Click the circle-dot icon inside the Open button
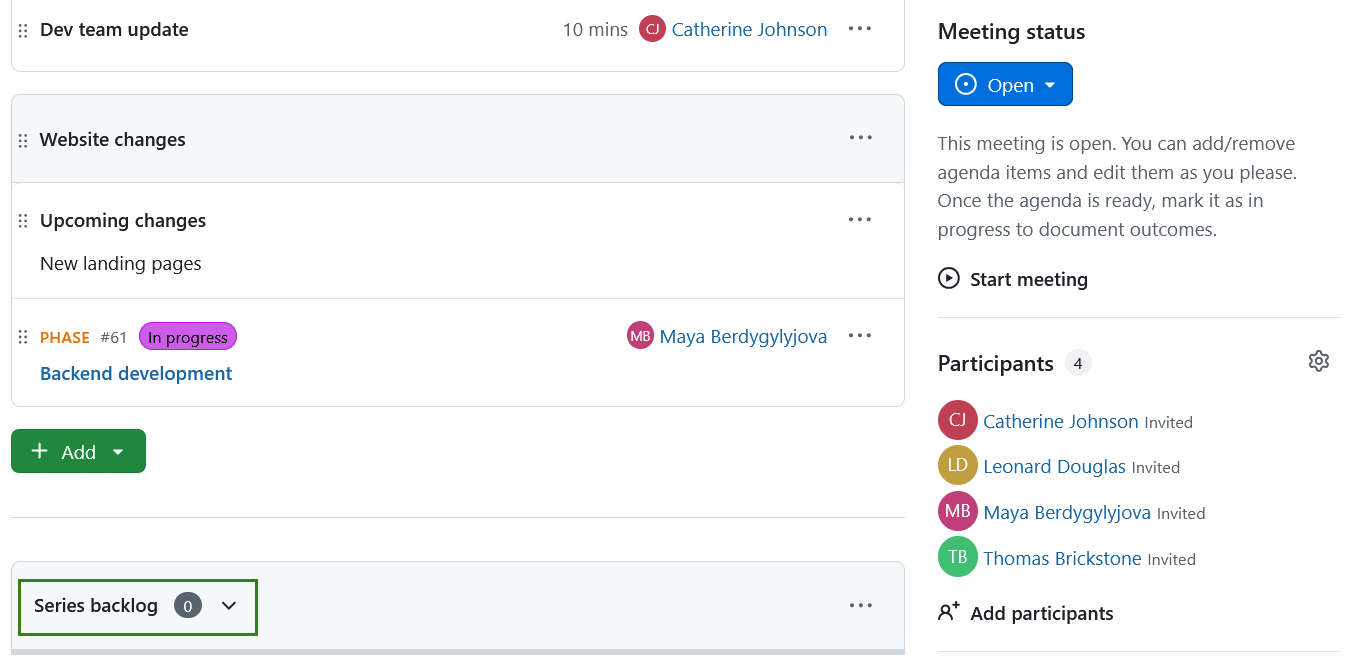This screenshot has width=1356, height=667. coord(966,84)
